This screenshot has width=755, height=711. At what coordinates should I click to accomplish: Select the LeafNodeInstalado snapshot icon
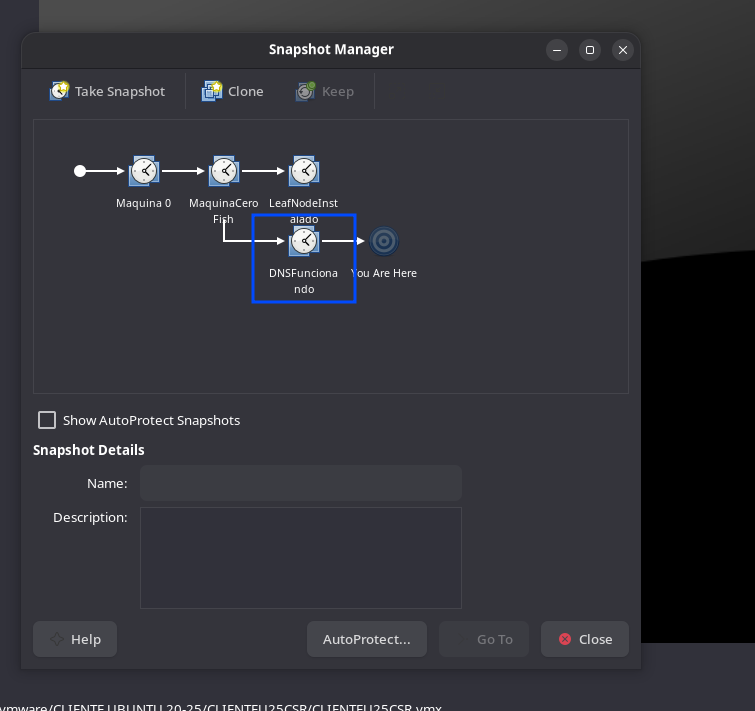(304, 171)
